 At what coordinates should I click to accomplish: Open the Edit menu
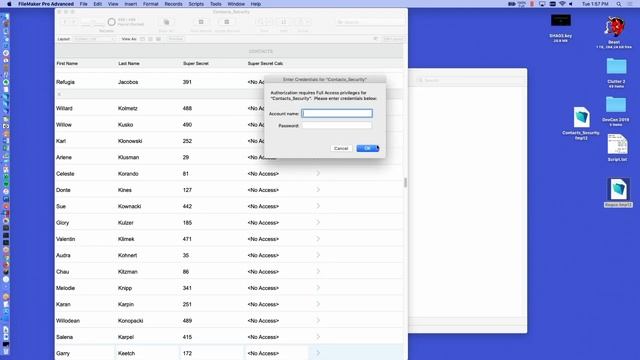(98, 4)
